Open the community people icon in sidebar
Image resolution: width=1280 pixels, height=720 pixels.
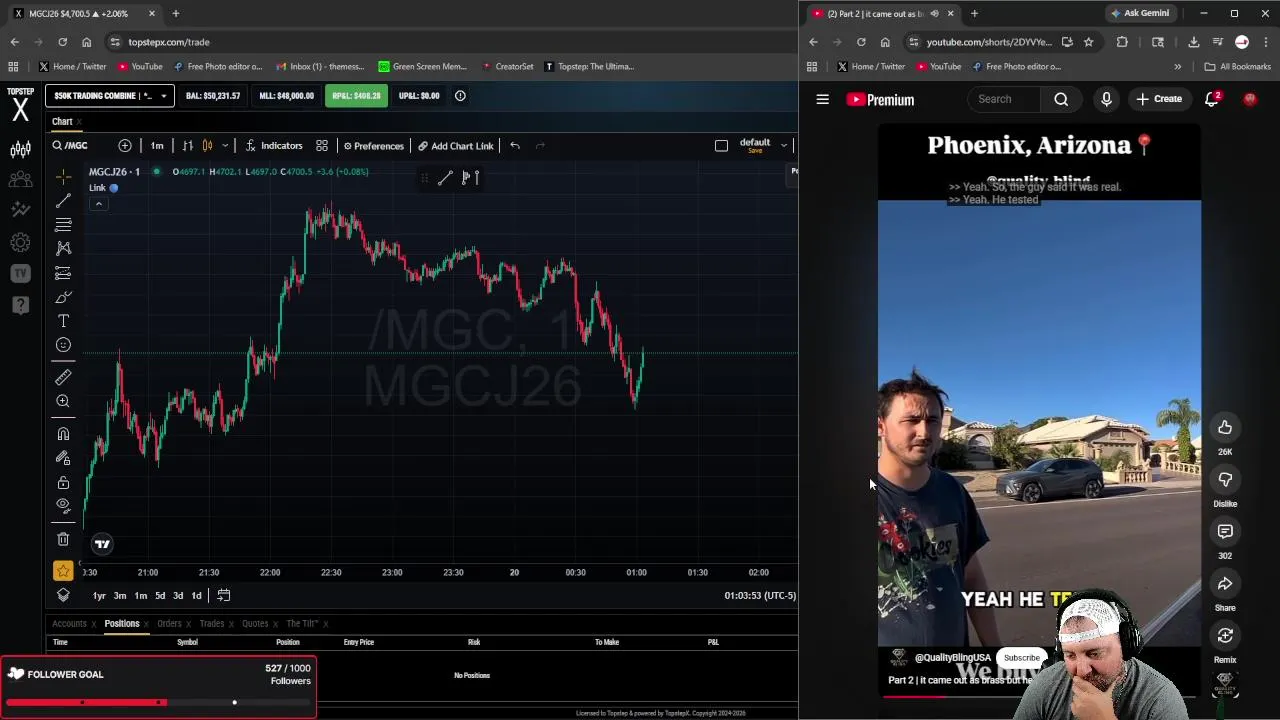pyautogui.click(x=20, y=180)
